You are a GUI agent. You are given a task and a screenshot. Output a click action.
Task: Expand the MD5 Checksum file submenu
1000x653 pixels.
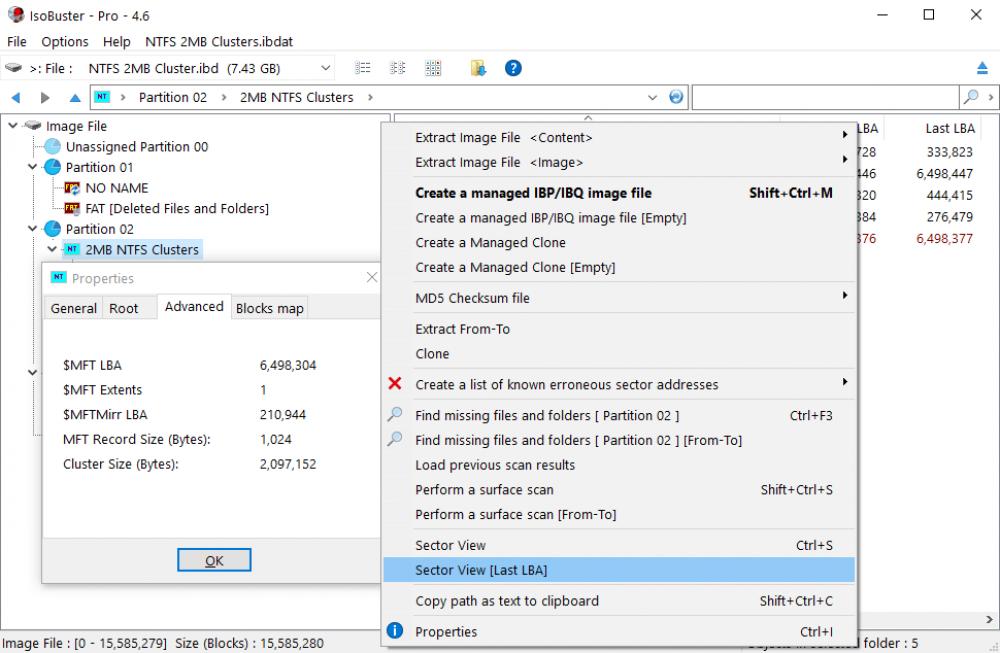pyautogui.click(x=843, y=297)
